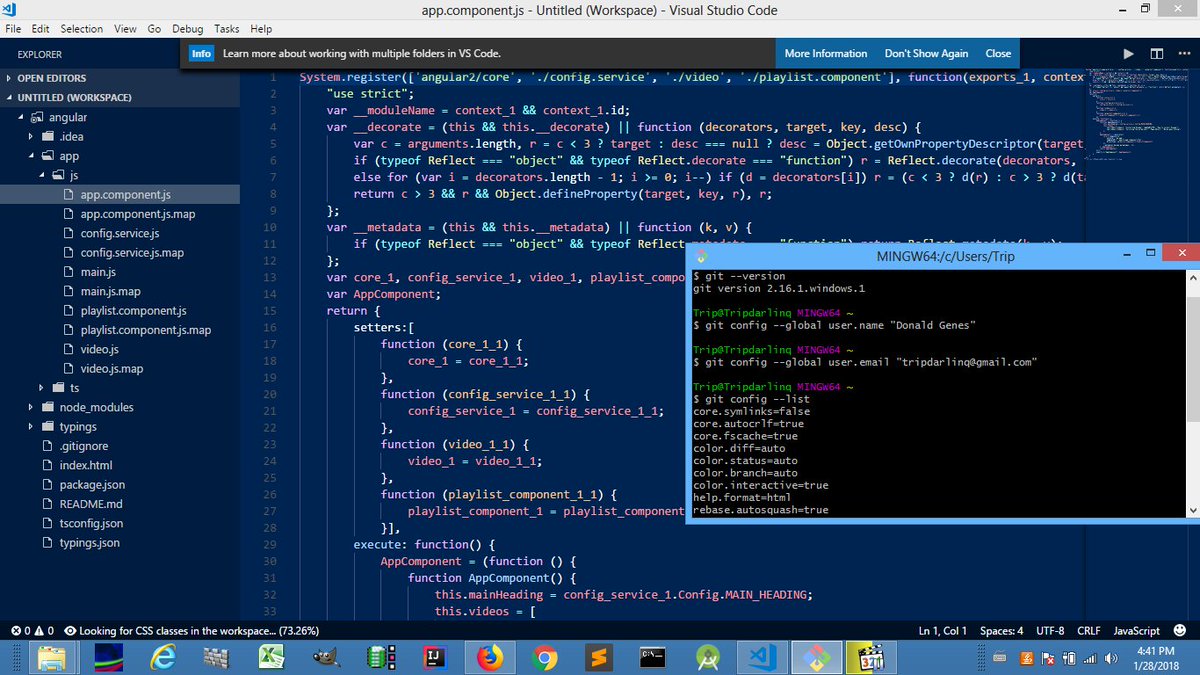Open the File menu
1200x675 pixels.
pos(14,29)
